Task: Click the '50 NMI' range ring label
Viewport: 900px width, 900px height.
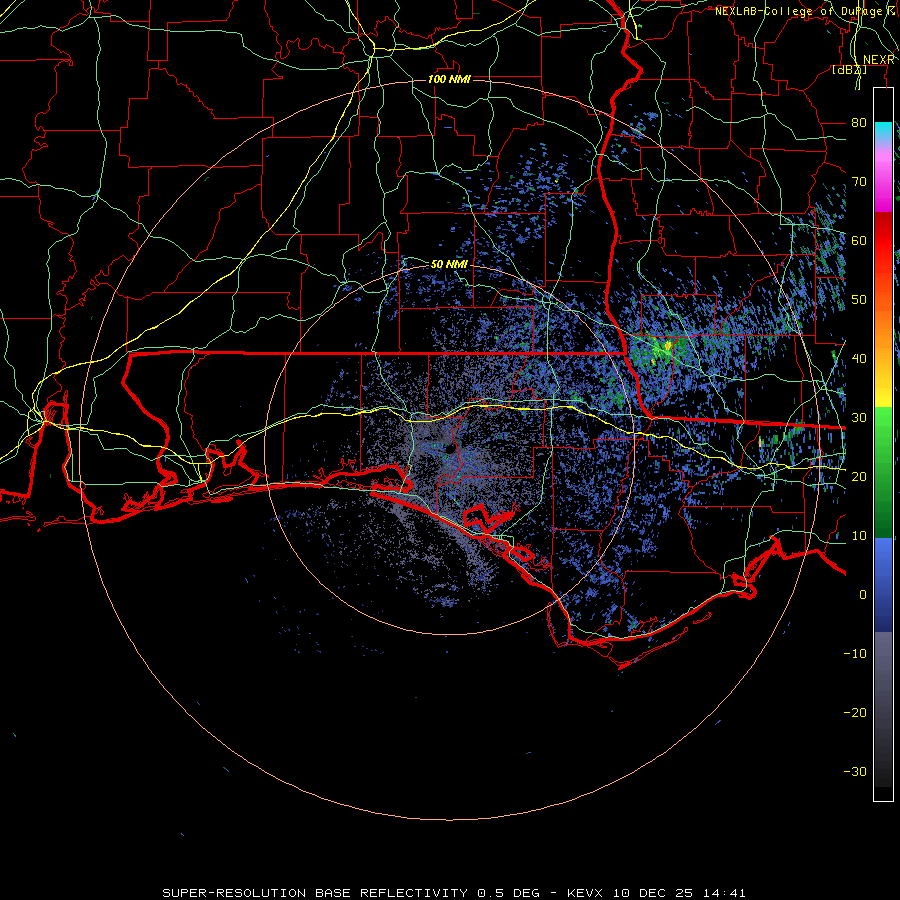Action: point(449,264)
